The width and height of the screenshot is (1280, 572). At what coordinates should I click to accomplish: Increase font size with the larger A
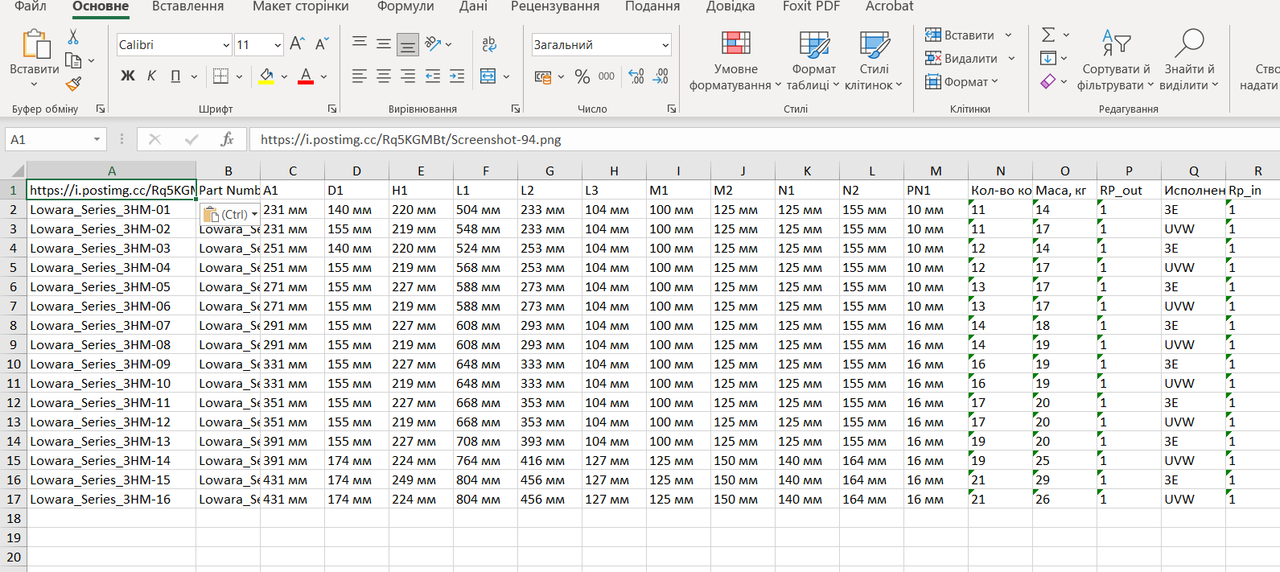point(297,44)
